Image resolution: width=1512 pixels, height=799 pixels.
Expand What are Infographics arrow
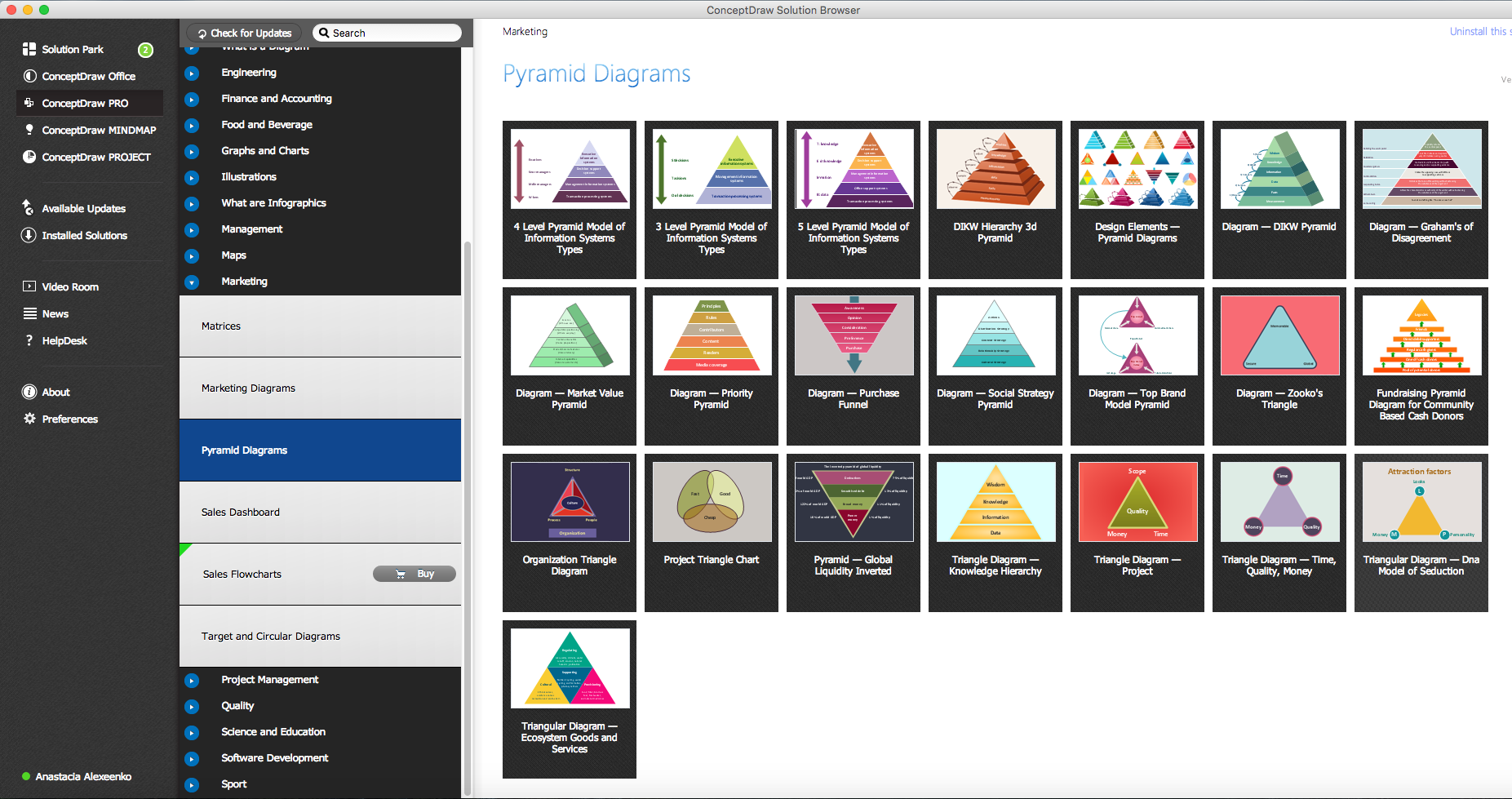(x=192, y=204)
